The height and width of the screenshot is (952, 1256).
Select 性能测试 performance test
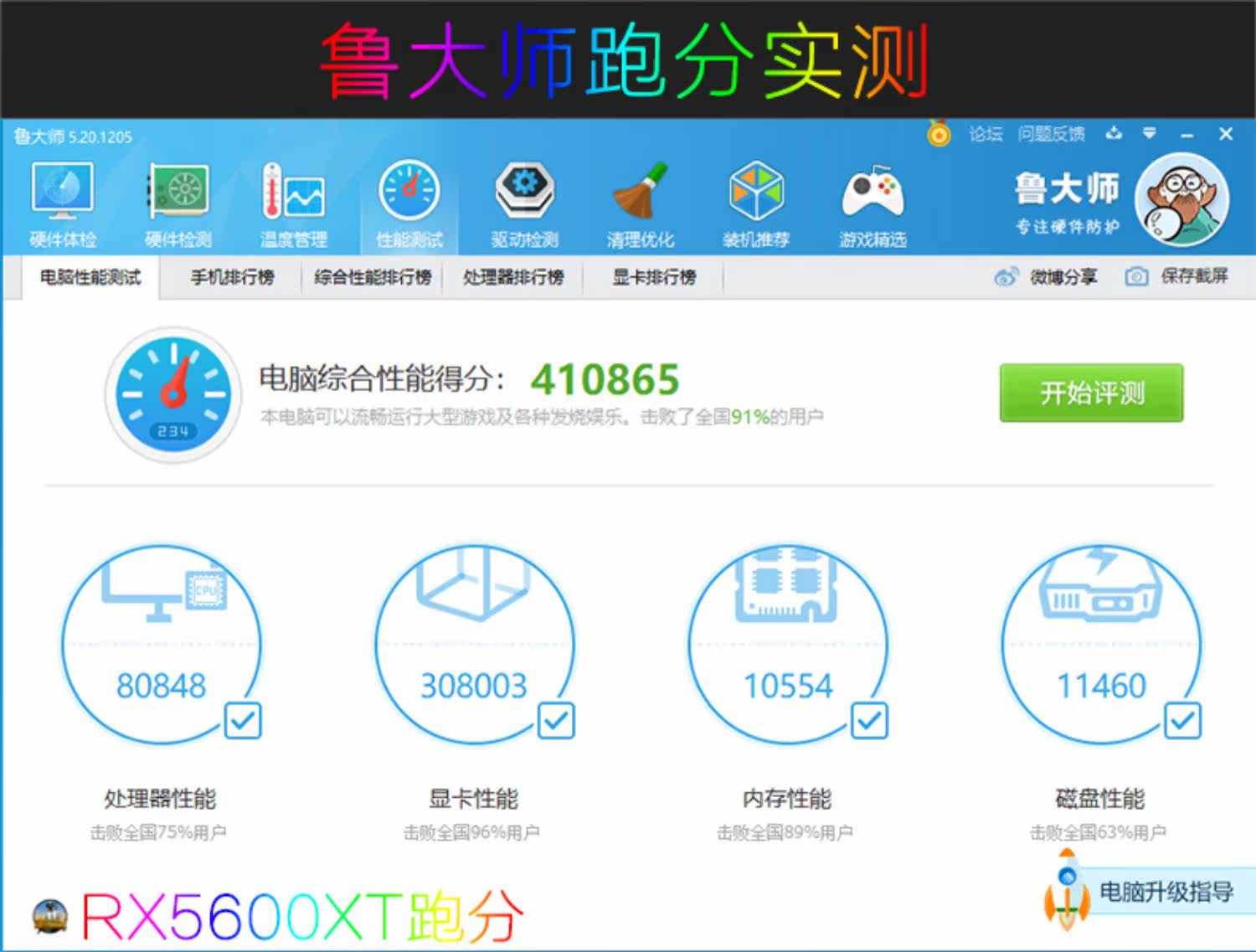[409, 205]
